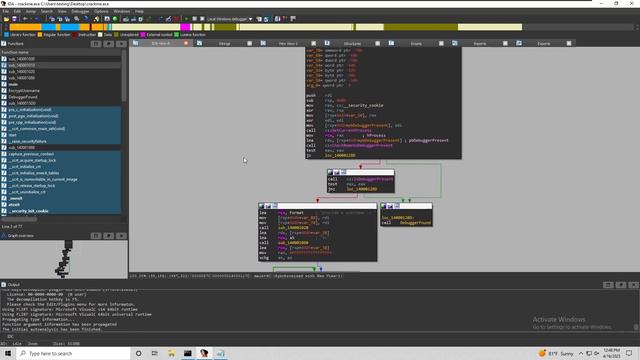The image size is (640, 360).
Task: Switch to the Structures tab
Action: [x=353, y=43]
